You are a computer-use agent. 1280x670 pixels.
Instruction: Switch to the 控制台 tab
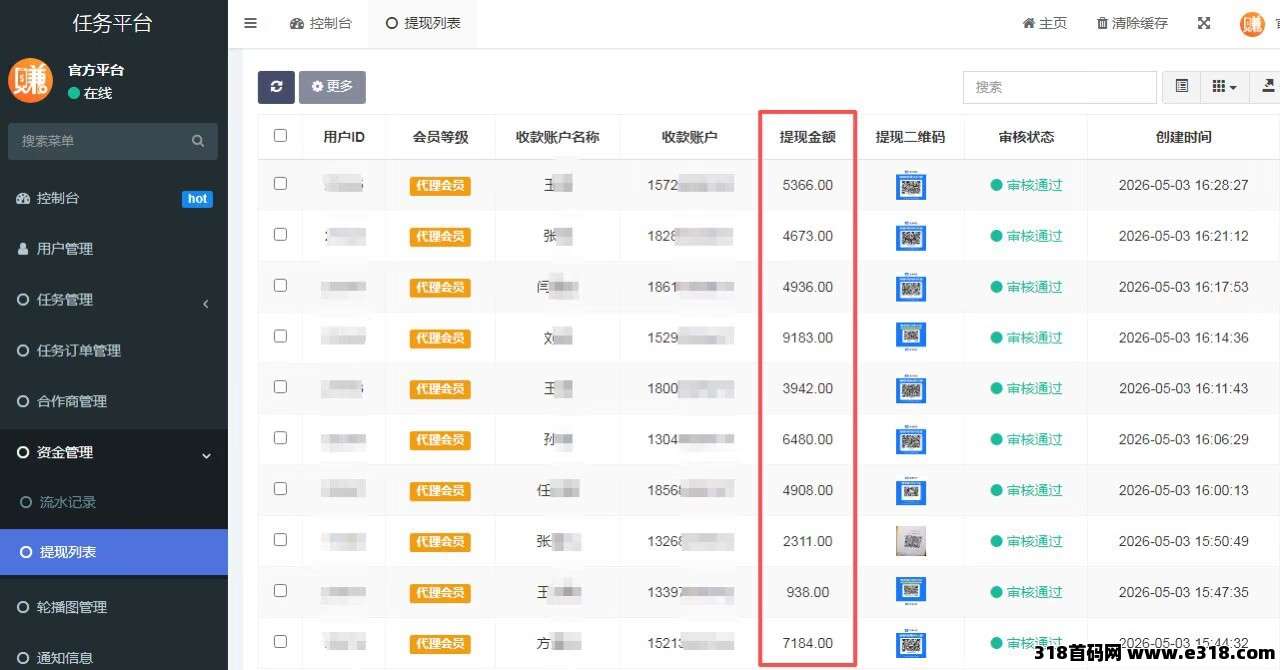tap(321, 23)
